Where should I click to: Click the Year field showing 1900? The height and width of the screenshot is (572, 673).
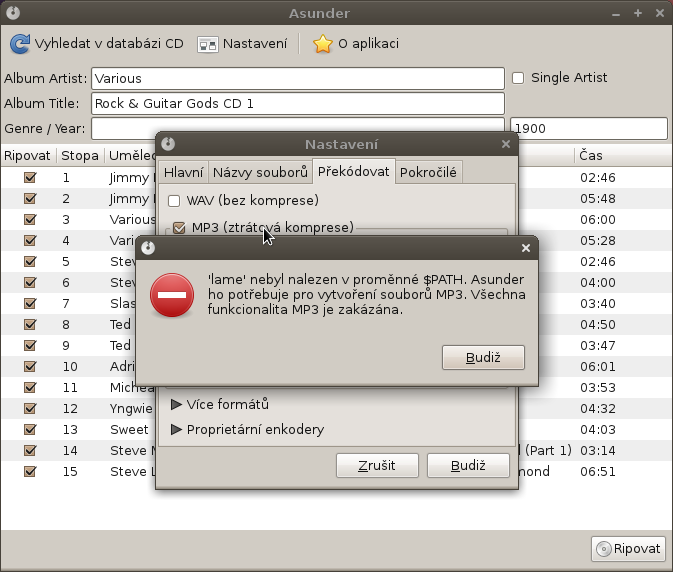point(589,128)
